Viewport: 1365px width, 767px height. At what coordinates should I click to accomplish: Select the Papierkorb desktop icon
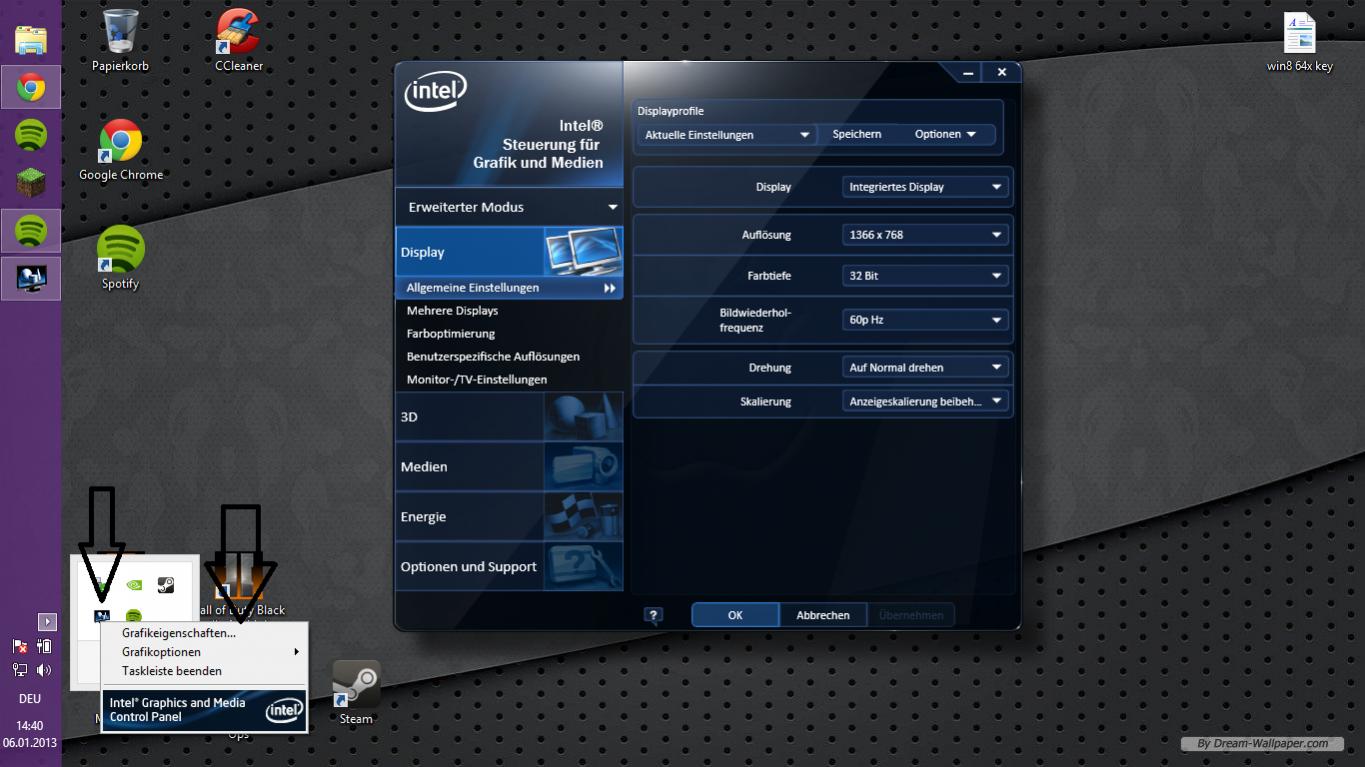point(120,41)
